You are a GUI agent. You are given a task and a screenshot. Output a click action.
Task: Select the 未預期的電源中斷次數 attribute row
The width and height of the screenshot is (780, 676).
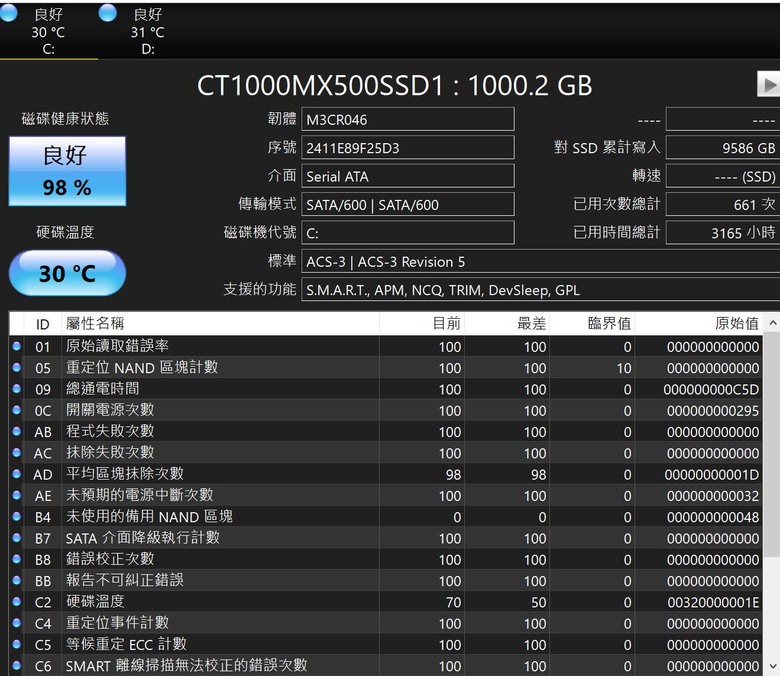click(x=386, y=495)
